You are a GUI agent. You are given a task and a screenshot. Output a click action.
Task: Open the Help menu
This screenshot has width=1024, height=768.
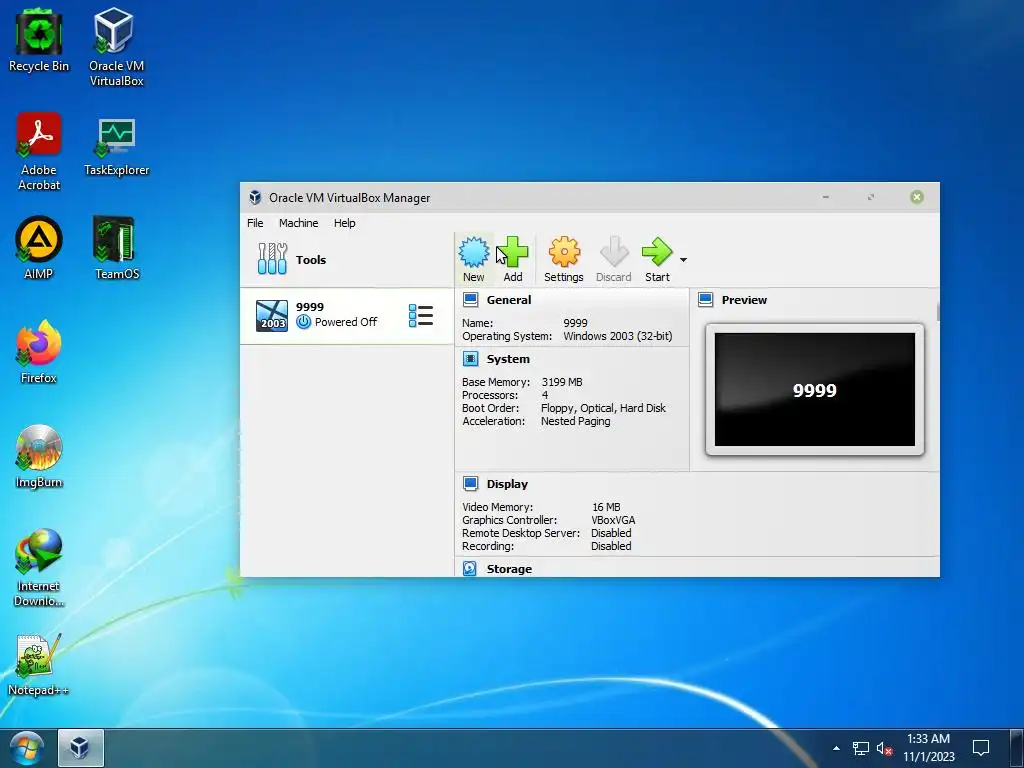[x=345, y=223]
